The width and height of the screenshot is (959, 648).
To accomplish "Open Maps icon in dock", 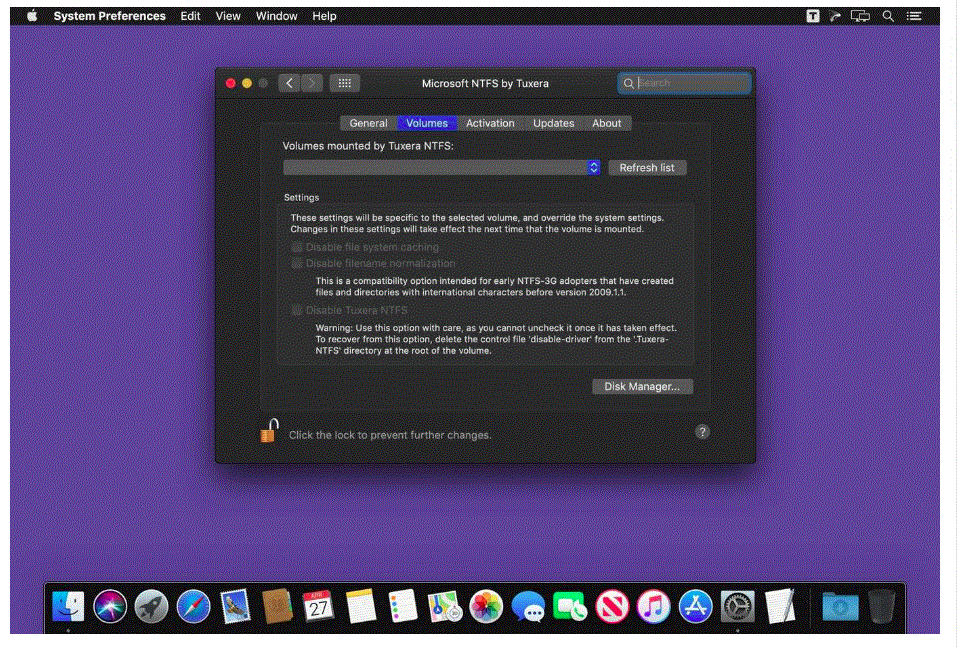I will pos(445,606).
